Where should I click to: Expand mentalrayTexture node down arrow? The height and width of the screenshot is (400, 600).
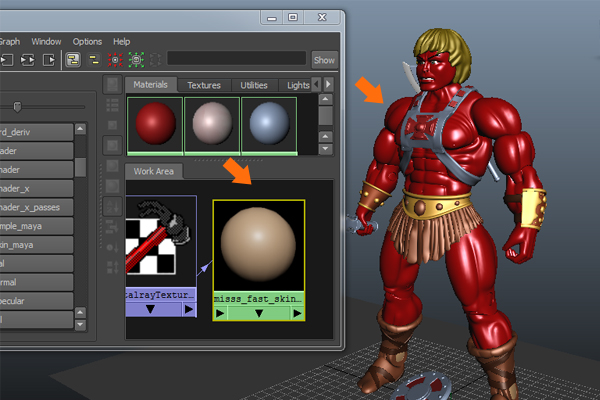pos(150,309)
